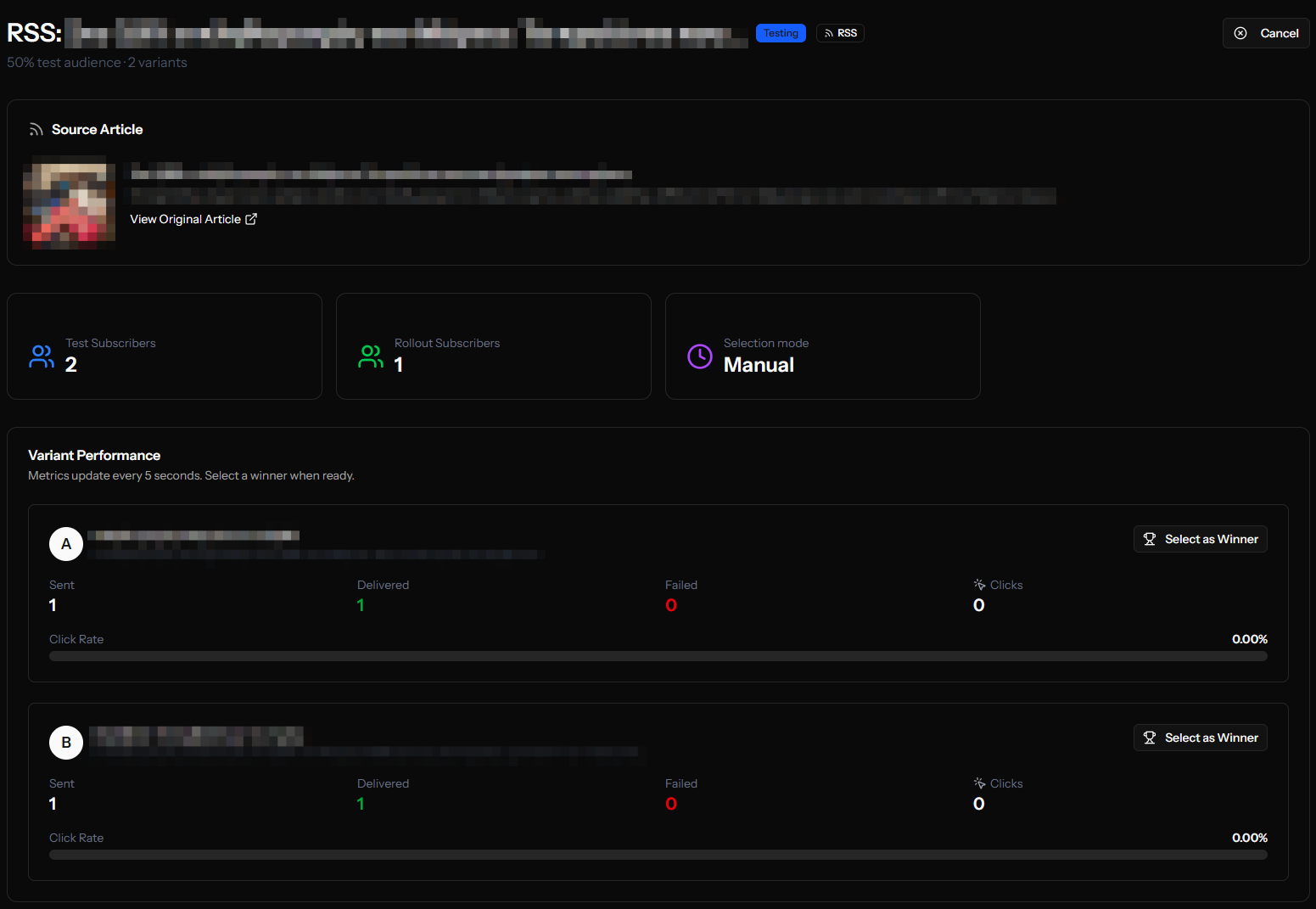The image size is (1316, 909).
Task: Click the RSS feed icon beside Source Article heading
Action: click(x=36, y=129)
